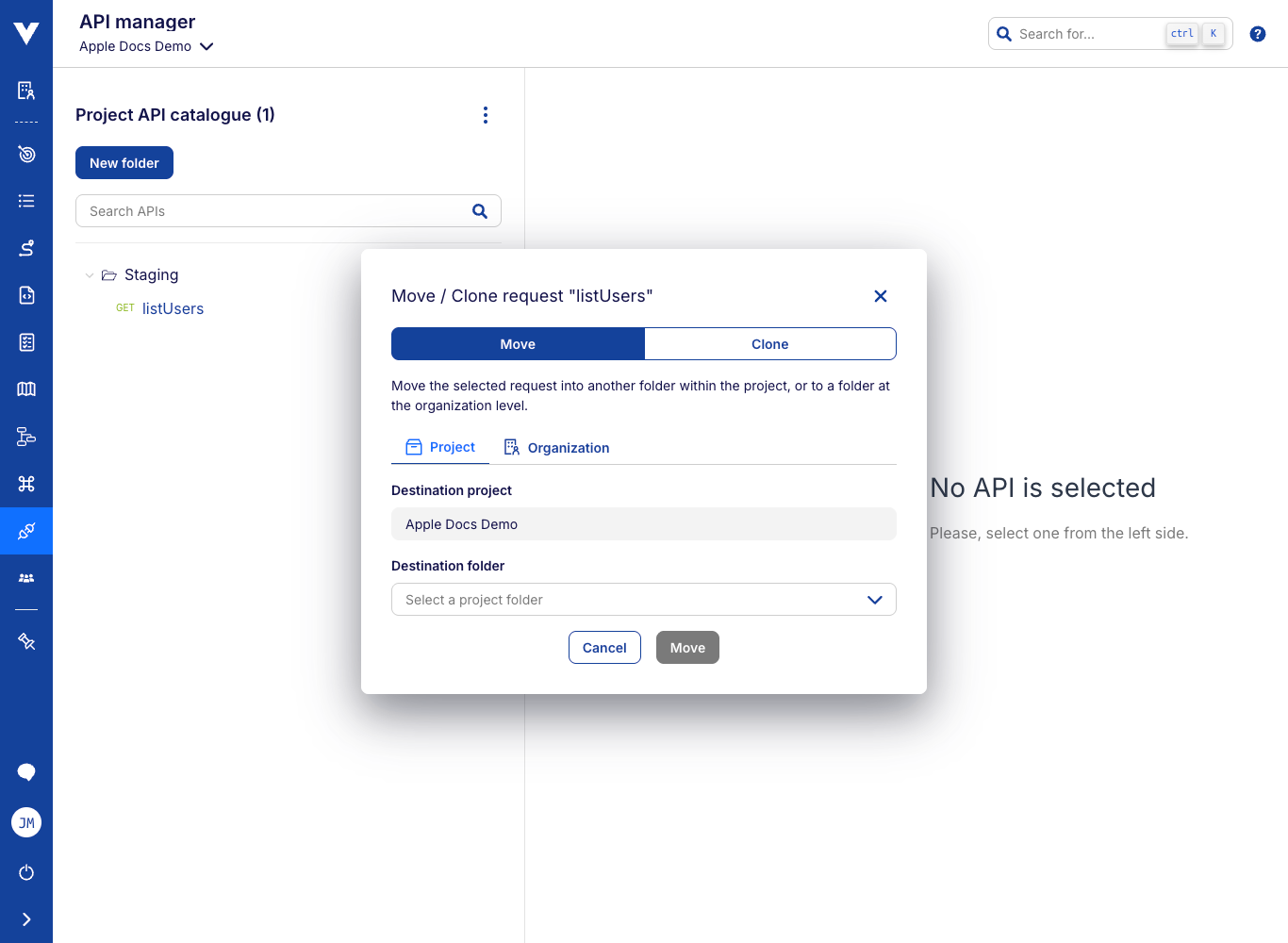Select the Move mode toggle
1288x943 pixels.
(x=518, y=344)
